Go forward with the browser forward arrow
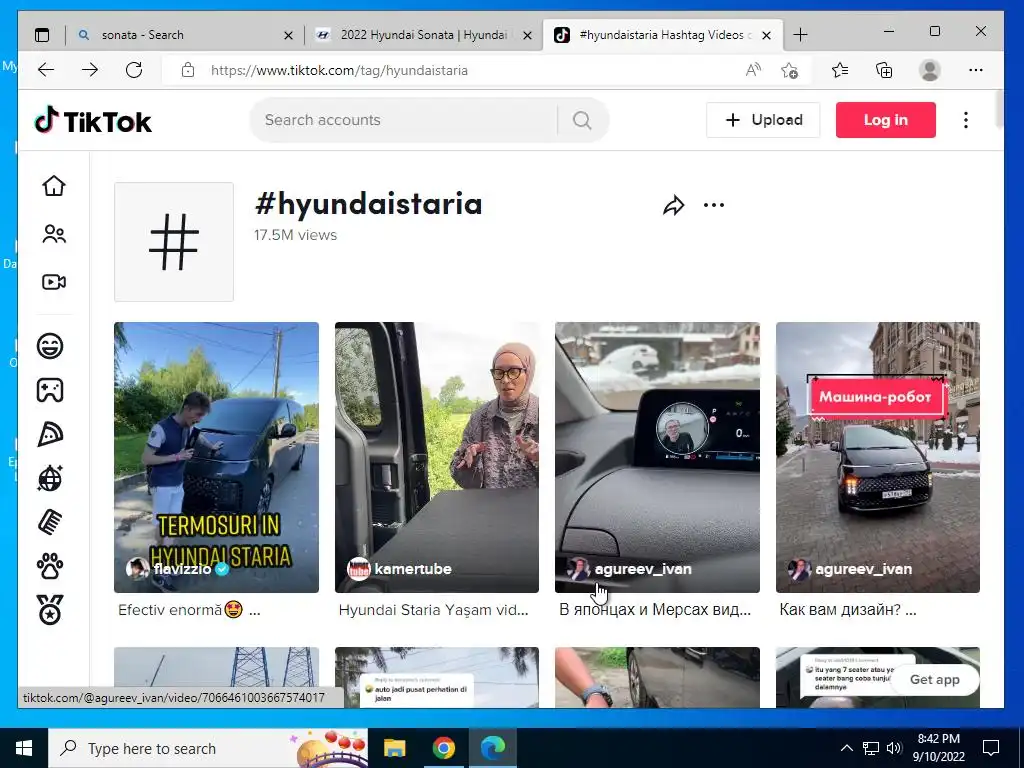1024x768 pixels. 89,70
